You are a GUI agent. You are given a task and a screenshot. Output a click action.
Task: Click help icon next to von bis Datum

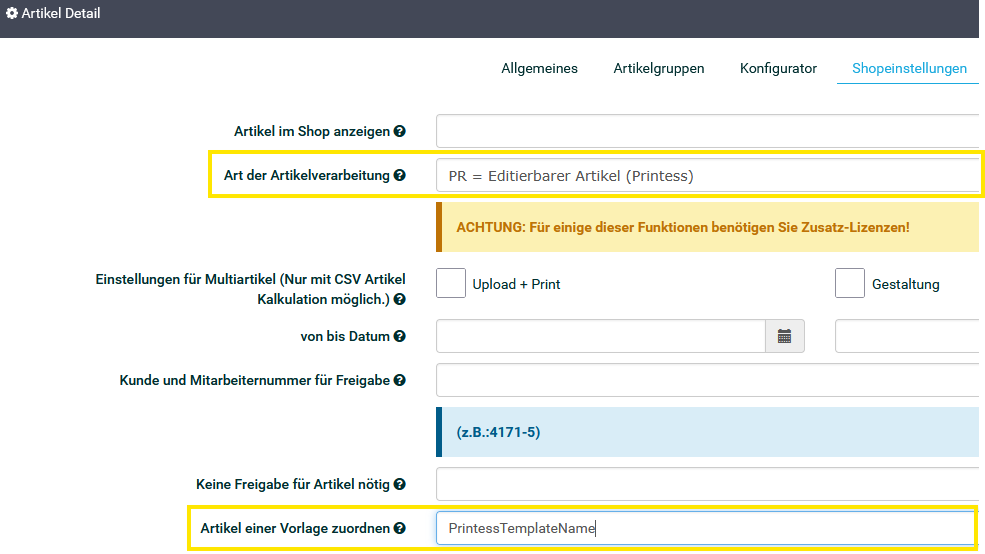coord(400,337)
